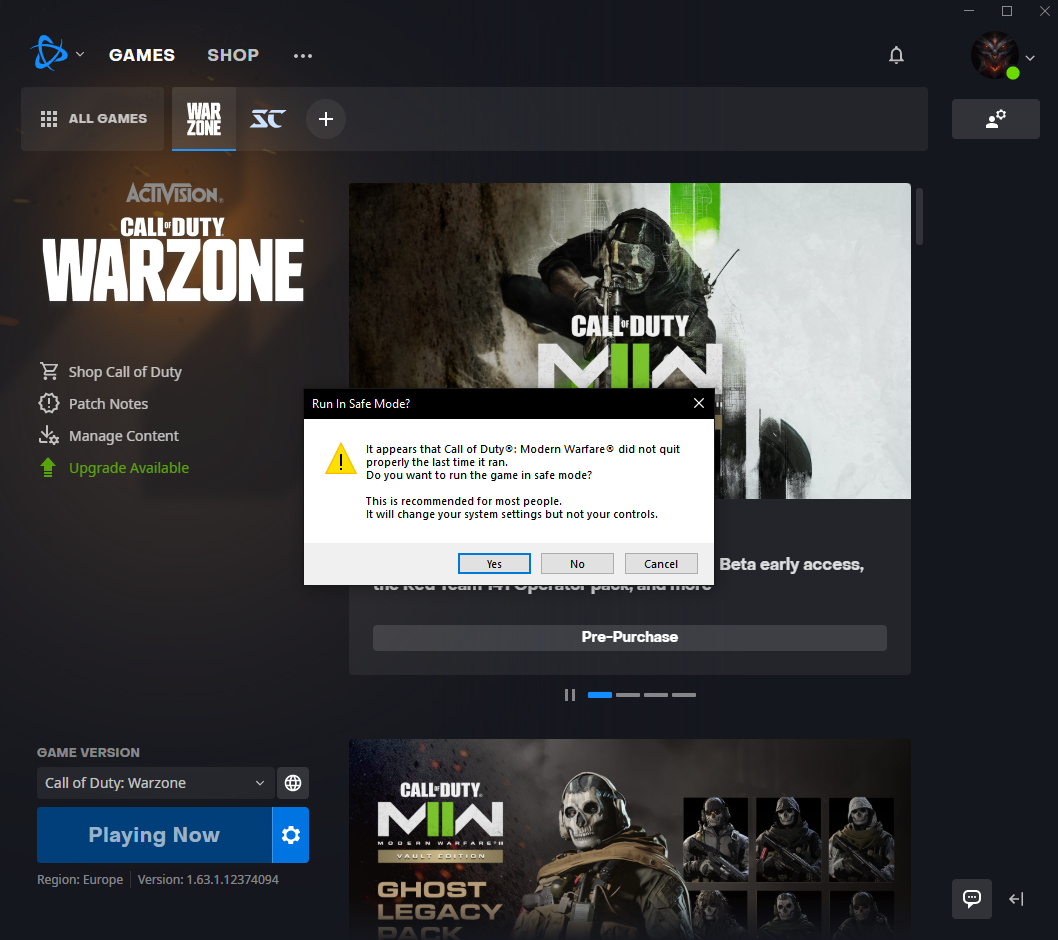
Task: Select the Warzone game tab
Action: 204,119
